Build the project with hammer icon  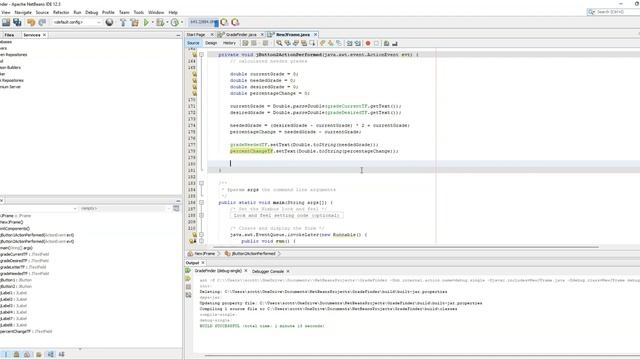(123, 22)
